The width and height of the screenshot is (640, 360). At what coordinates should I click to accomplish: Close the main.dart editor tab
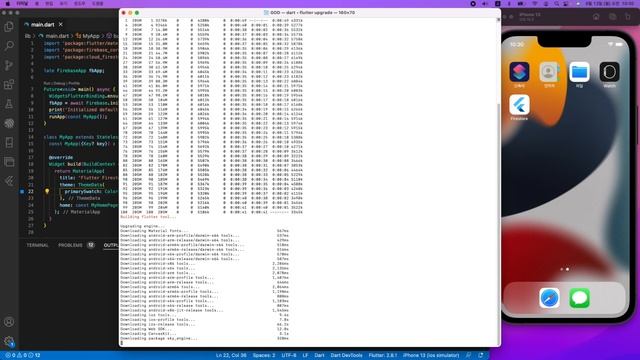tap(60, 24)
